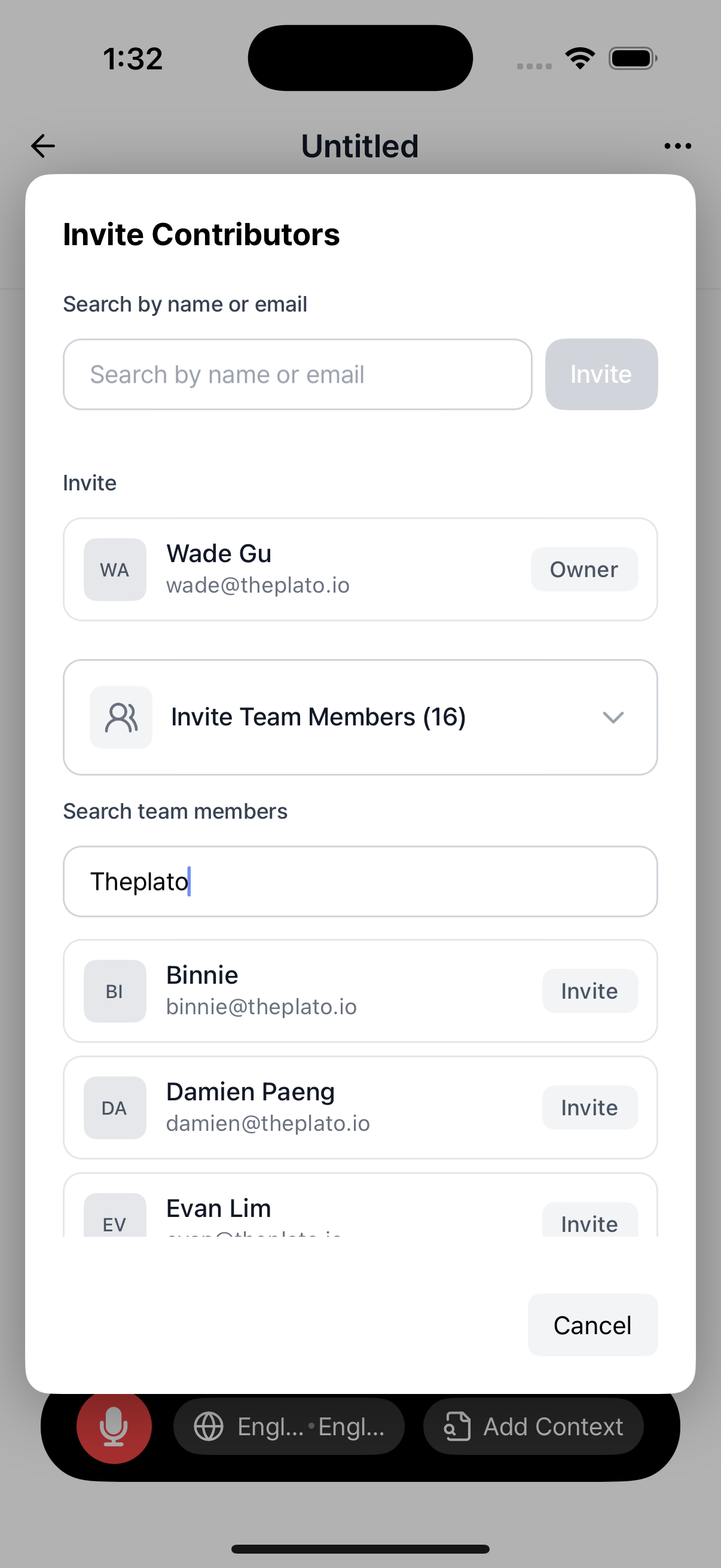The height and width of the screenshot is (1568, 721).
Task: Click the BI avatar for Binnie
Action: pyautogui.click(x=115, y=991)
